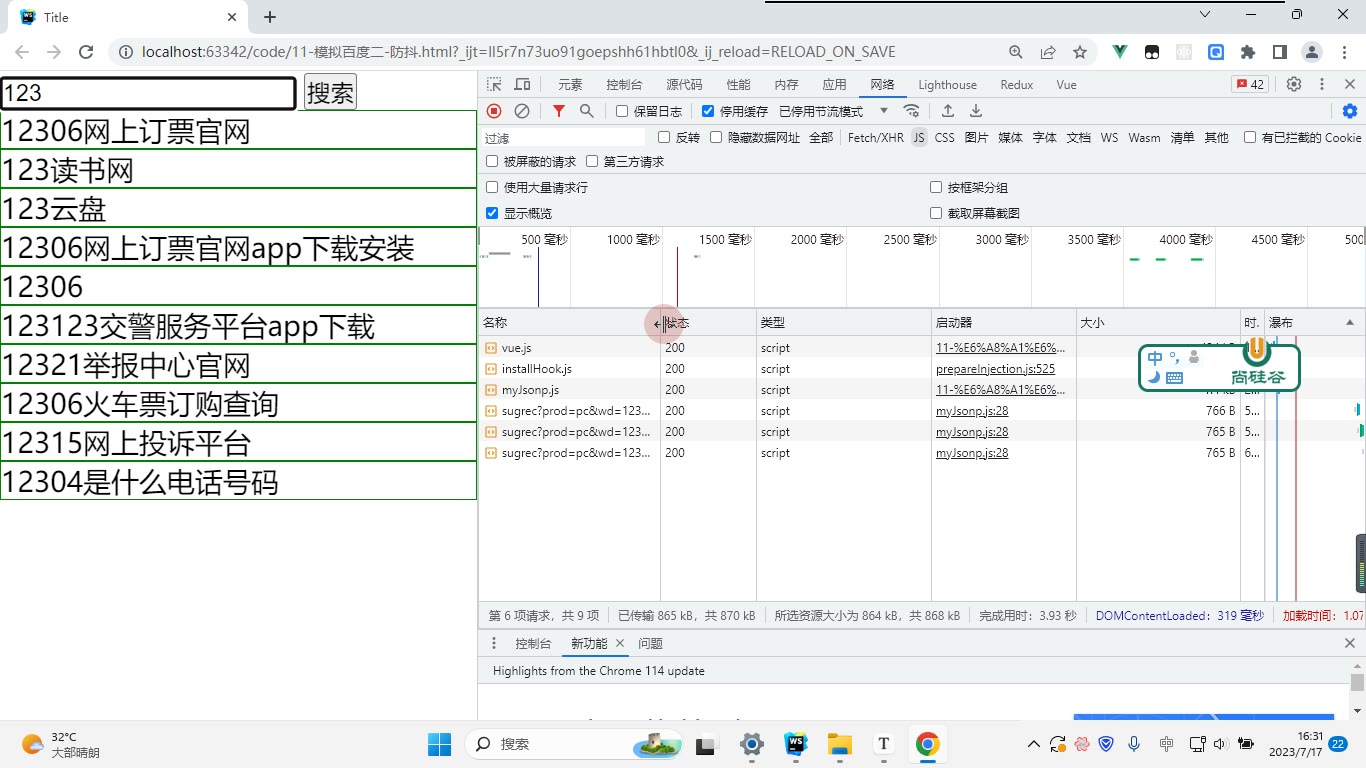Viewport: 1366px width, 768px height.
Task: Activate the DevTools inspect element picker icon
Action: (494, 85)
